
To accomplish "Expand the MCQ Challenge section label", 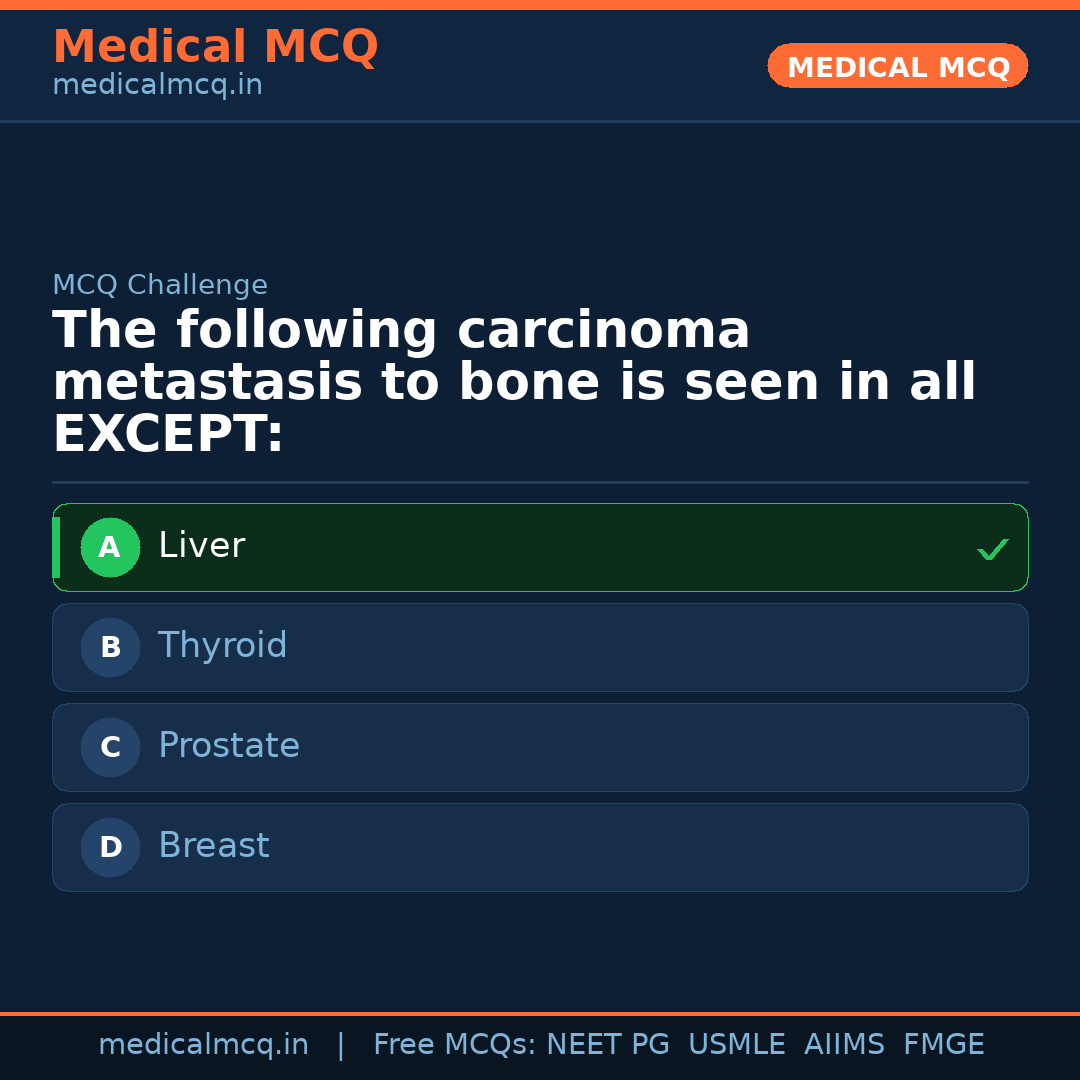I will click(x=160, y=285).
